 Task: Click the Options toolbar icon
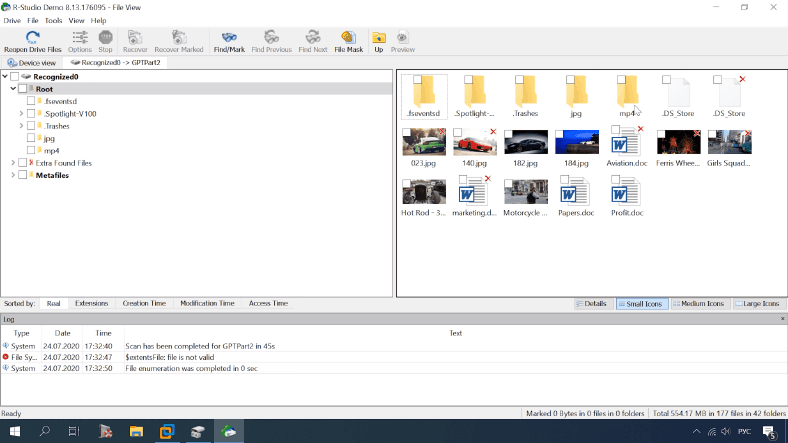pos(80,41)
